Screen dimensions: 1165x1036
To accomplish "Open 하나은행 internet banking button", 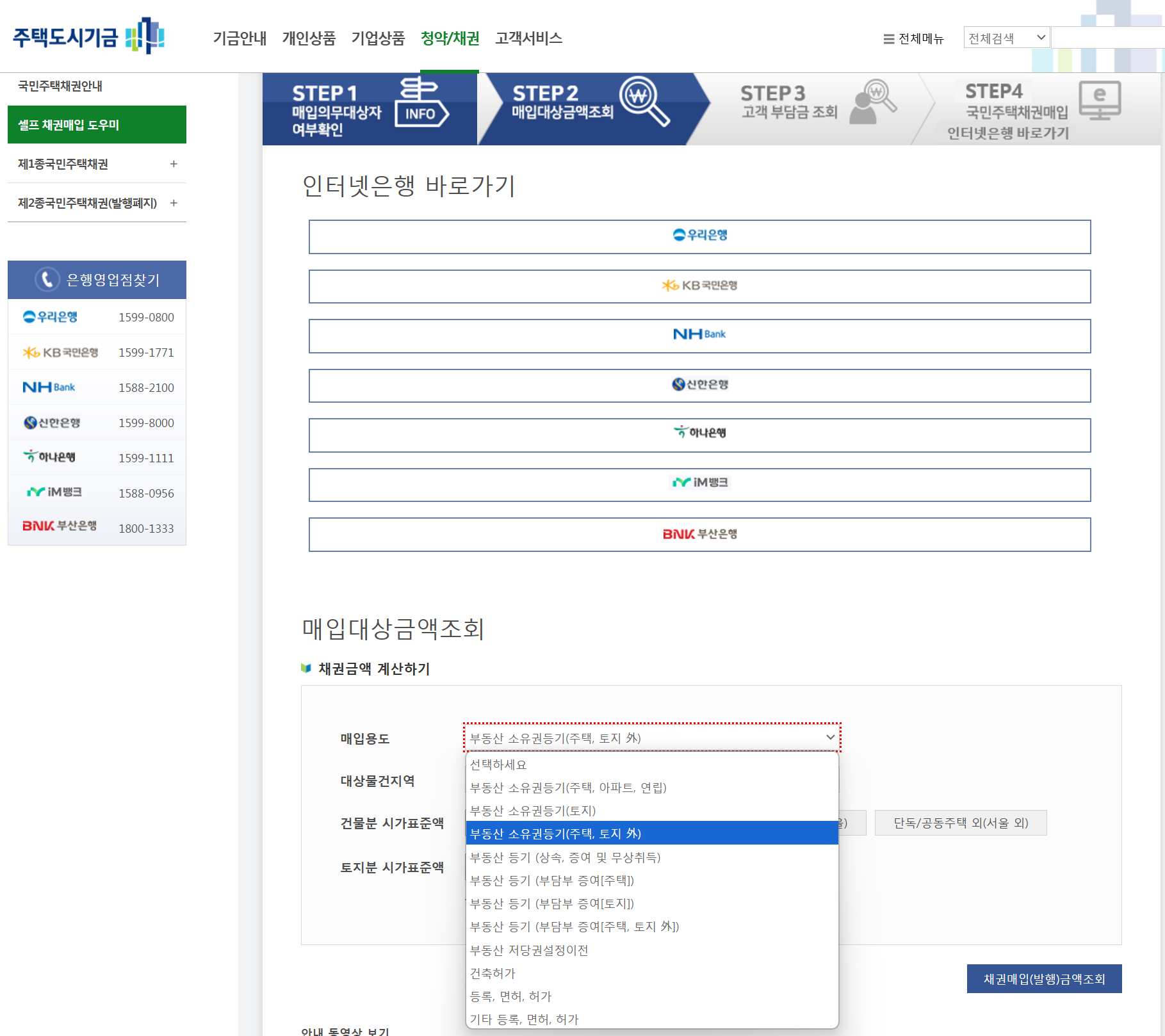I will tap(699, 435).
